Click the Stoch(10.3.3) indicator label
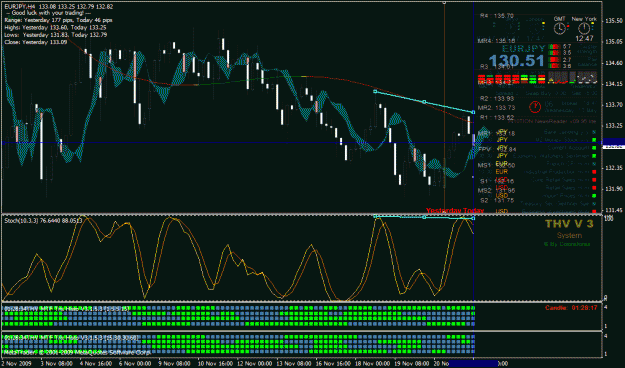The width and height of the screenshot is (625, 368). pyautogui.click(x=43, y=220)
